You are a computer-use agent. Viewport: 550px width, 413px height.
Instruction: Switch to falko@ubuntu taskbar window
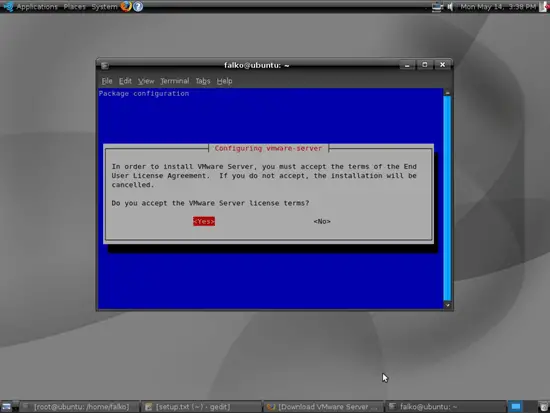tap(446, 407)
